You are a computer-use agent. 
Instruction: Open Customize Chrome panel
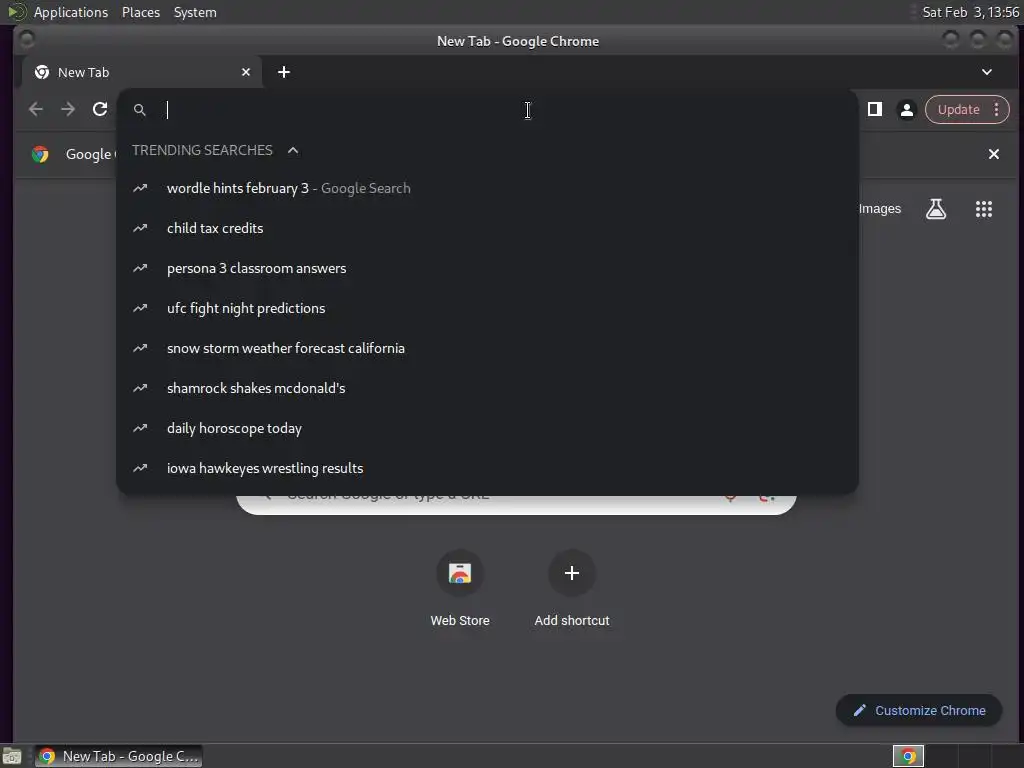click(x=918, y=711)
